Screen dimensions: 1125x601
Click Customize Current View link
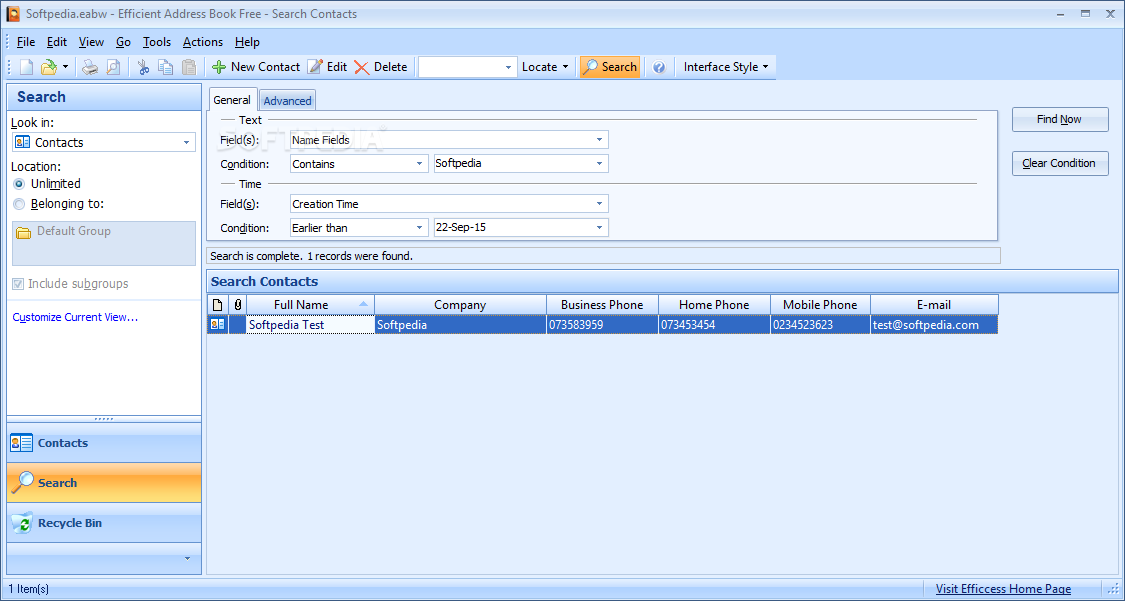[75, 317]
